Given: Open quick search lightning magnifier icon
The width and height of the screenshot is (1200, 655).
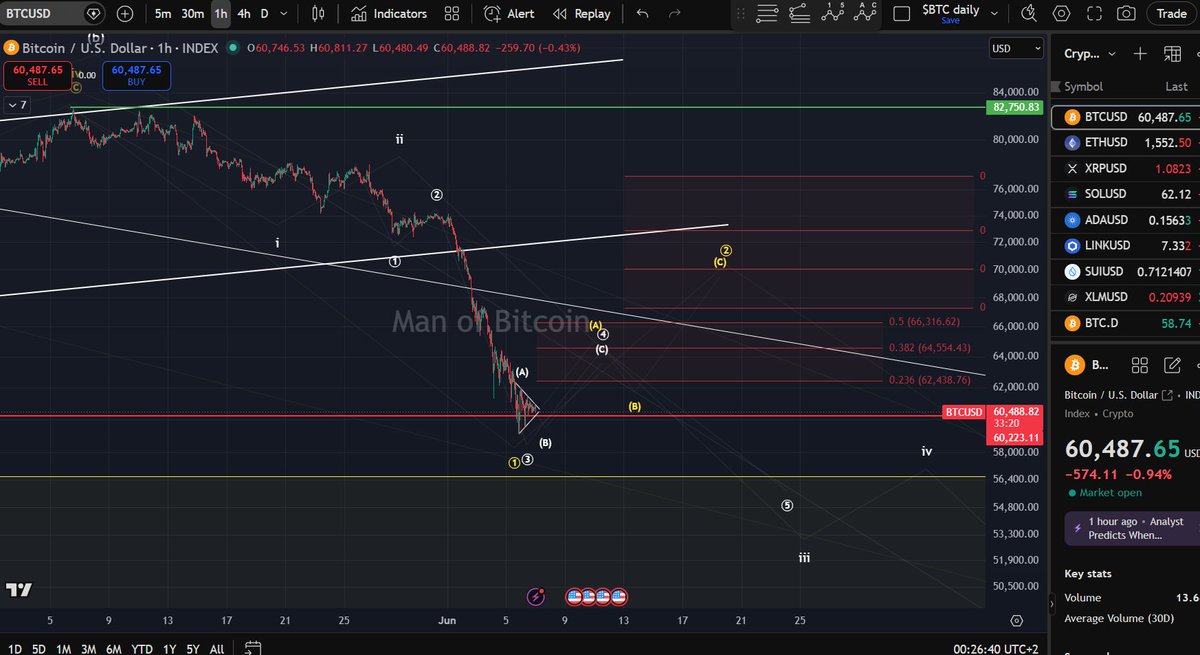Looking at the screenshot, I should 1029,14.
